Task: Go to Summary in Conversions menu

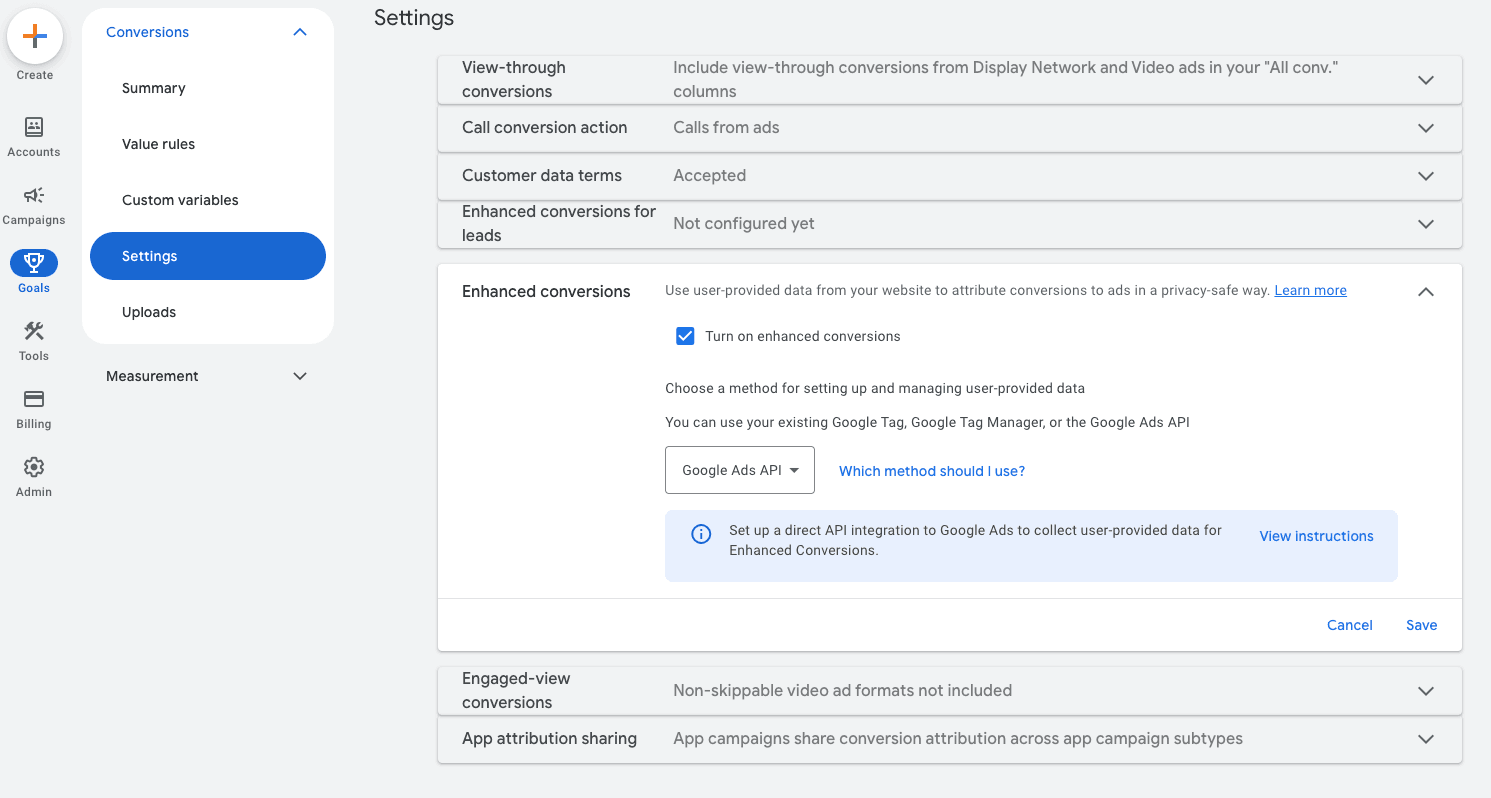Action: coord(208,88)
